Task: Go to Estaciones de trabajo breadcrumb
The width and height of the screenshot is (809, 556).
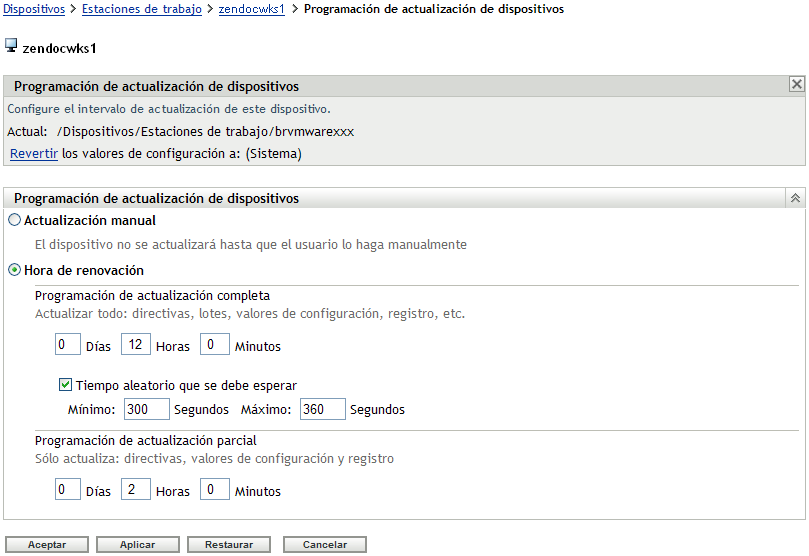Action: [x=142, y=9]
